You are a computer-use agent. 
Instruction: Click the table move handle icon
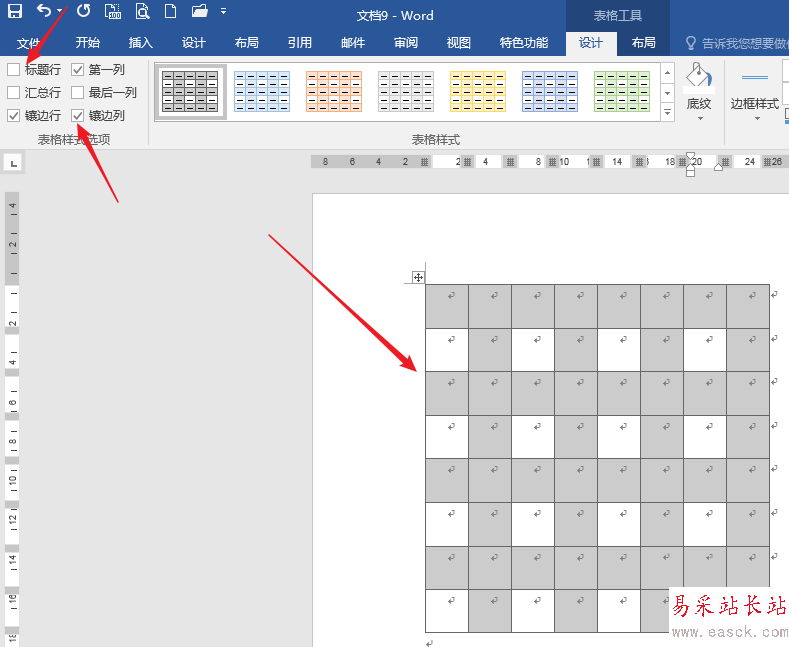(418, 277)
